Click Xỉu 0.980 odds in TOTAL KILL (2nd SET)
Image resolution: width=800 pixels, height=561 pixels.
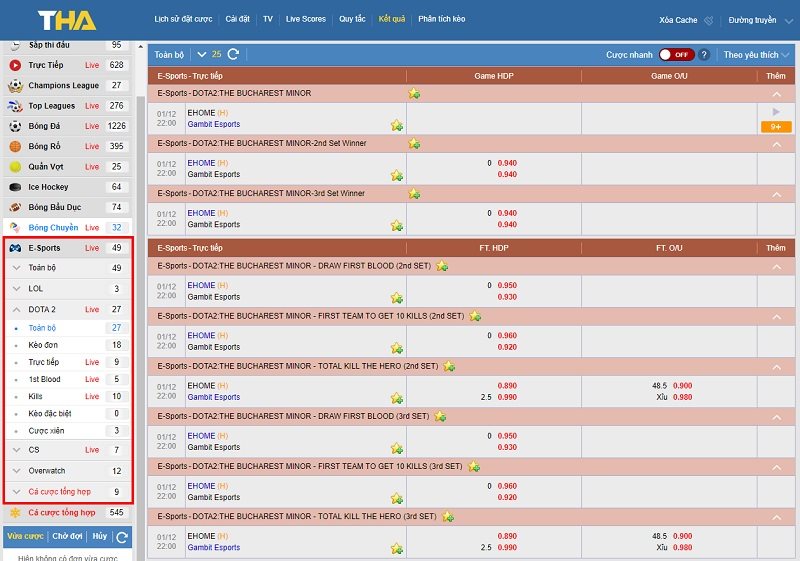(683, 397)
